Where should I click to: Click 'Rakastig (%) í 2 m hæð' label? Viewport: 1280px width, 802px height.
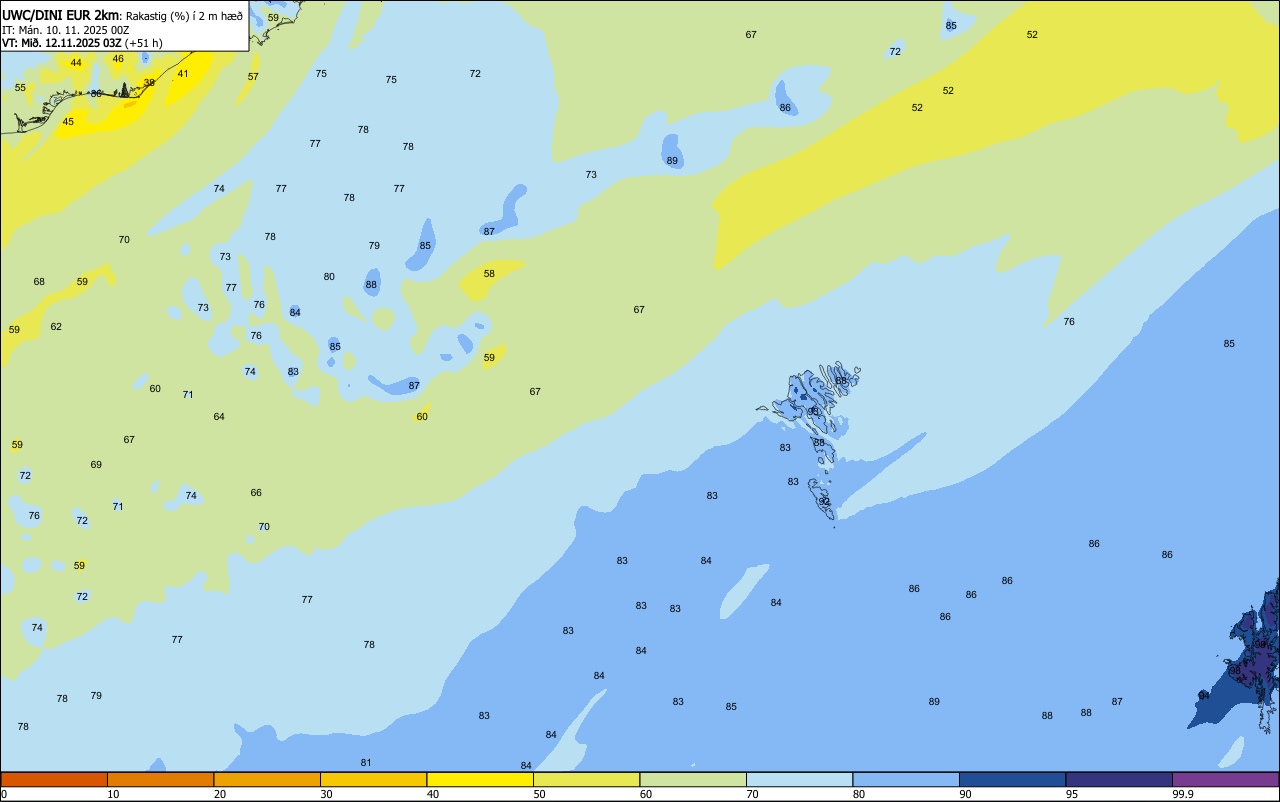(184, 16)
